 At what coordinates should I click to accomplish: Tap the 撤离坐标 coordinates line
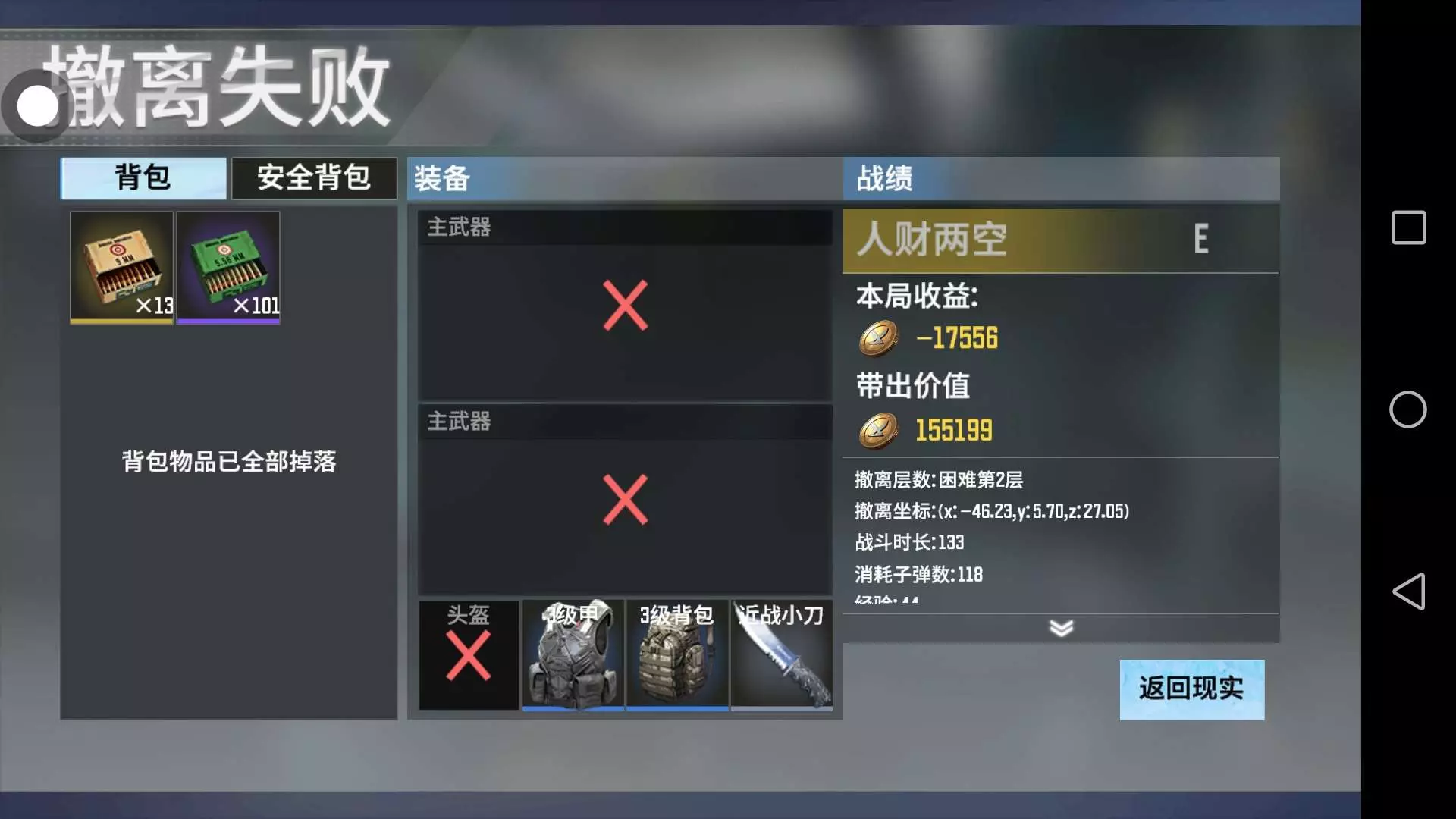click(992, 511)
